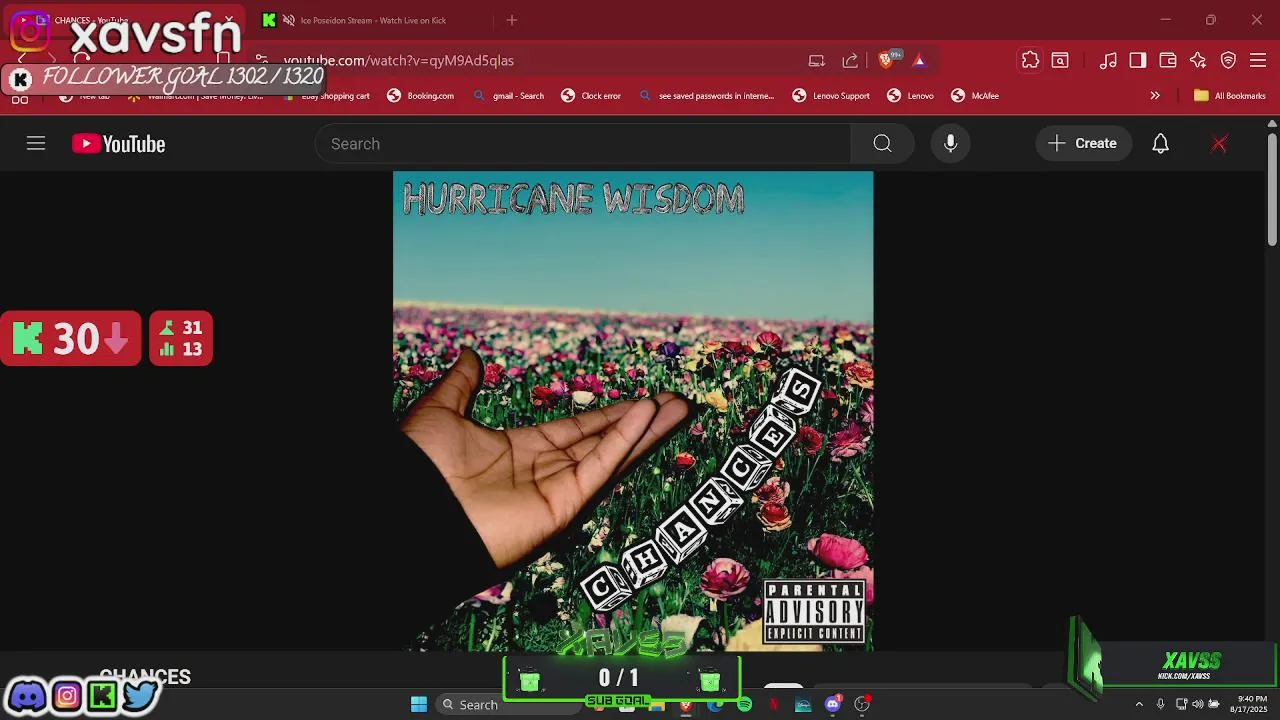Screen dimensions: 1280x720
Task: Click the Create button on YouTube
Action: 1083,144
